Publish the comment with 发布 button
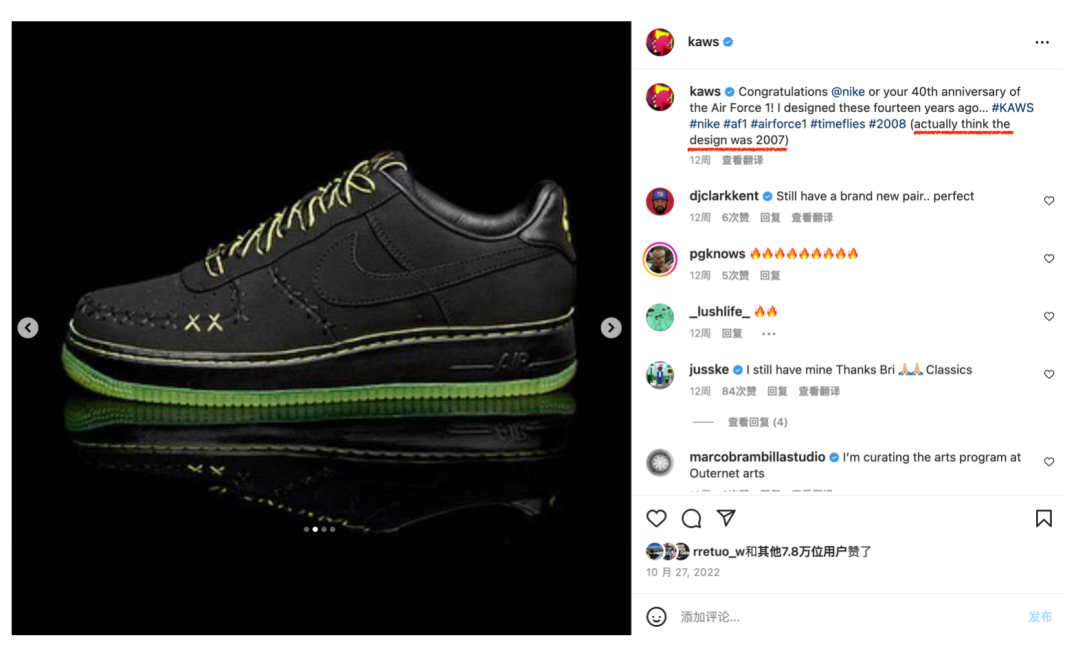Viewport: 1080px width, 651px height. click(x=1040, y=617)
